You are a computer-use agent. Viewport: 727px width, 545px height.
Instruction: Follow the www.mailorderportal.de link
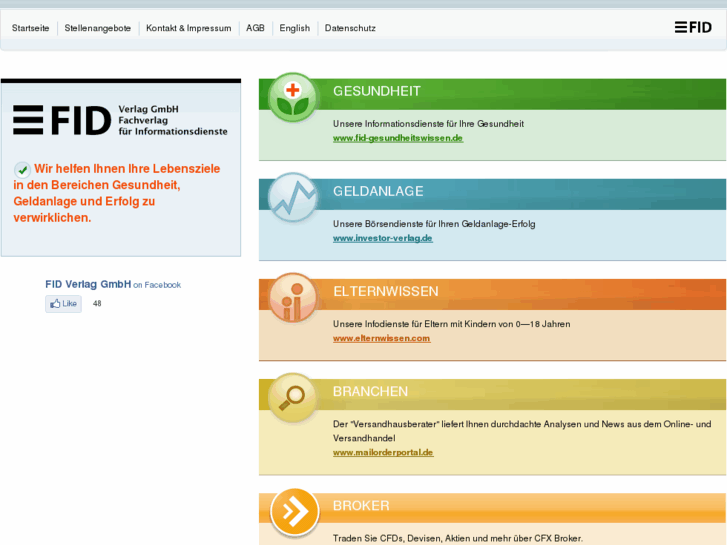383,453
